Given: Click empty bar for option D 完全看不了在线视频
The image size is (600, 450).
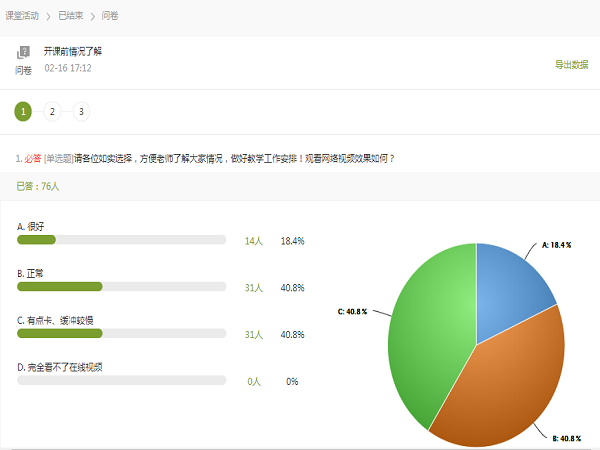Looking at the screenshot, I should click(x=122, y=380).
